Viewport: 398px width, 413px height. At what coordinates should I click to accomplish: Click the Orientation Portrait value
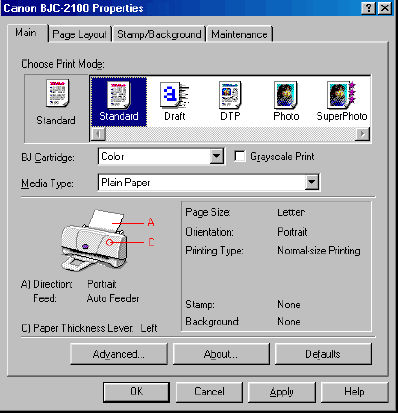click(x=292, y=232)
